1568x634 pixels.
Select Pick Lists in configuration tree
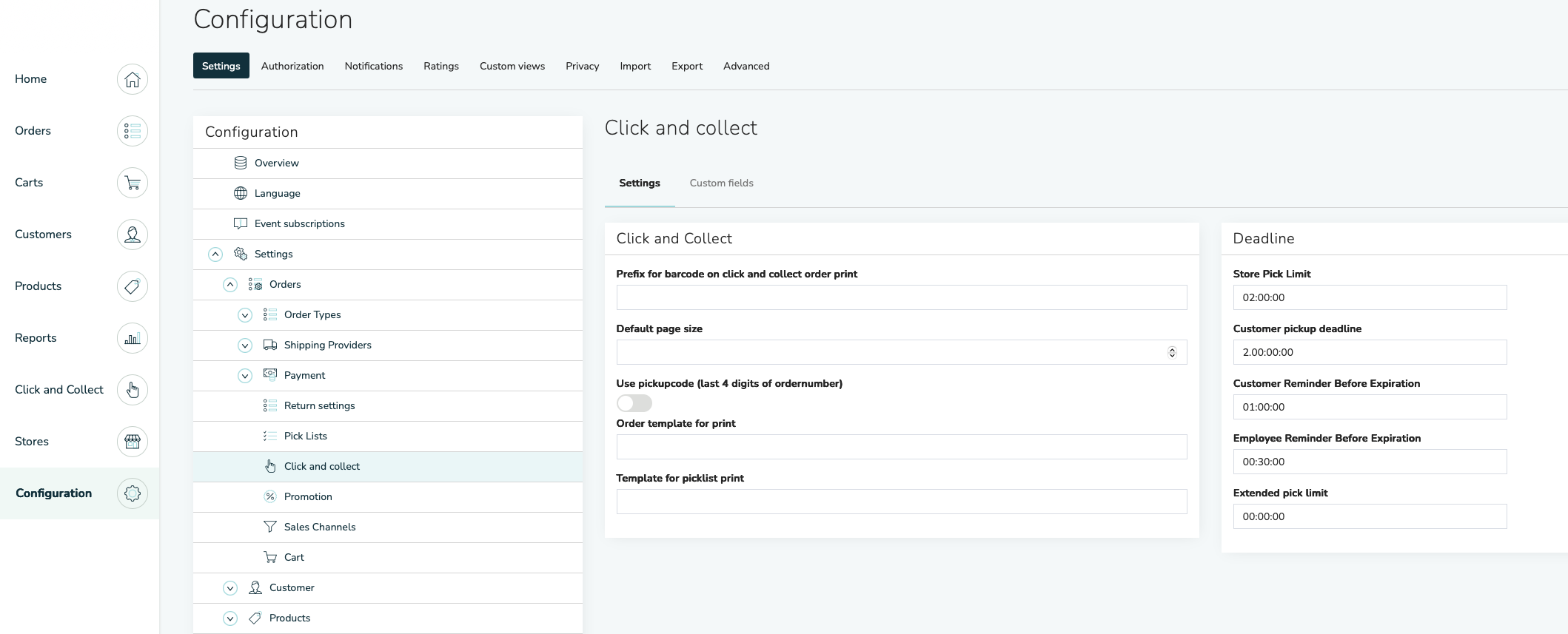(x=306, y=436)
